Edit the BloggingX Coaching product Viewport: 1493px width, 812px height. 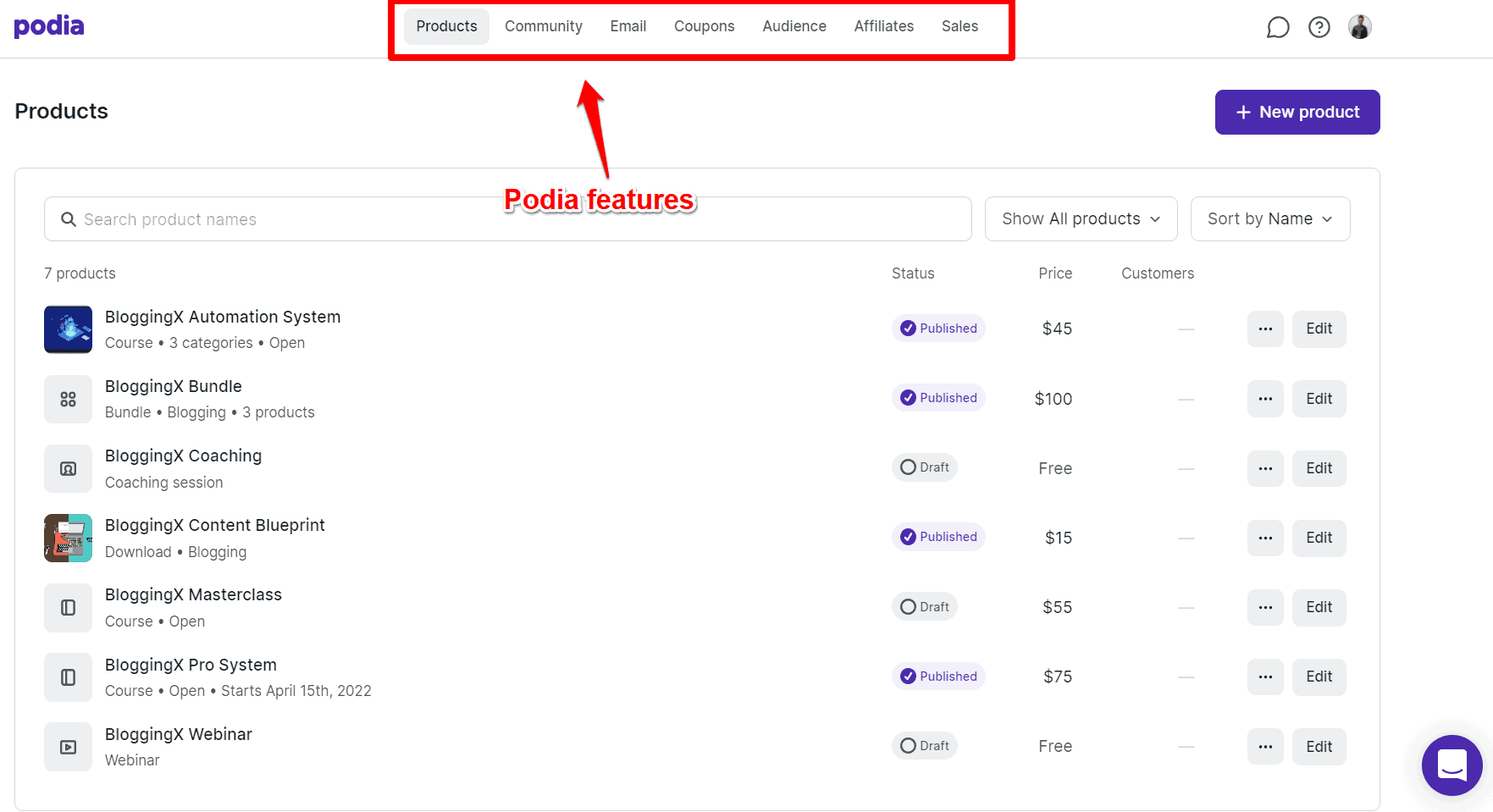(x=1319, y=468)
